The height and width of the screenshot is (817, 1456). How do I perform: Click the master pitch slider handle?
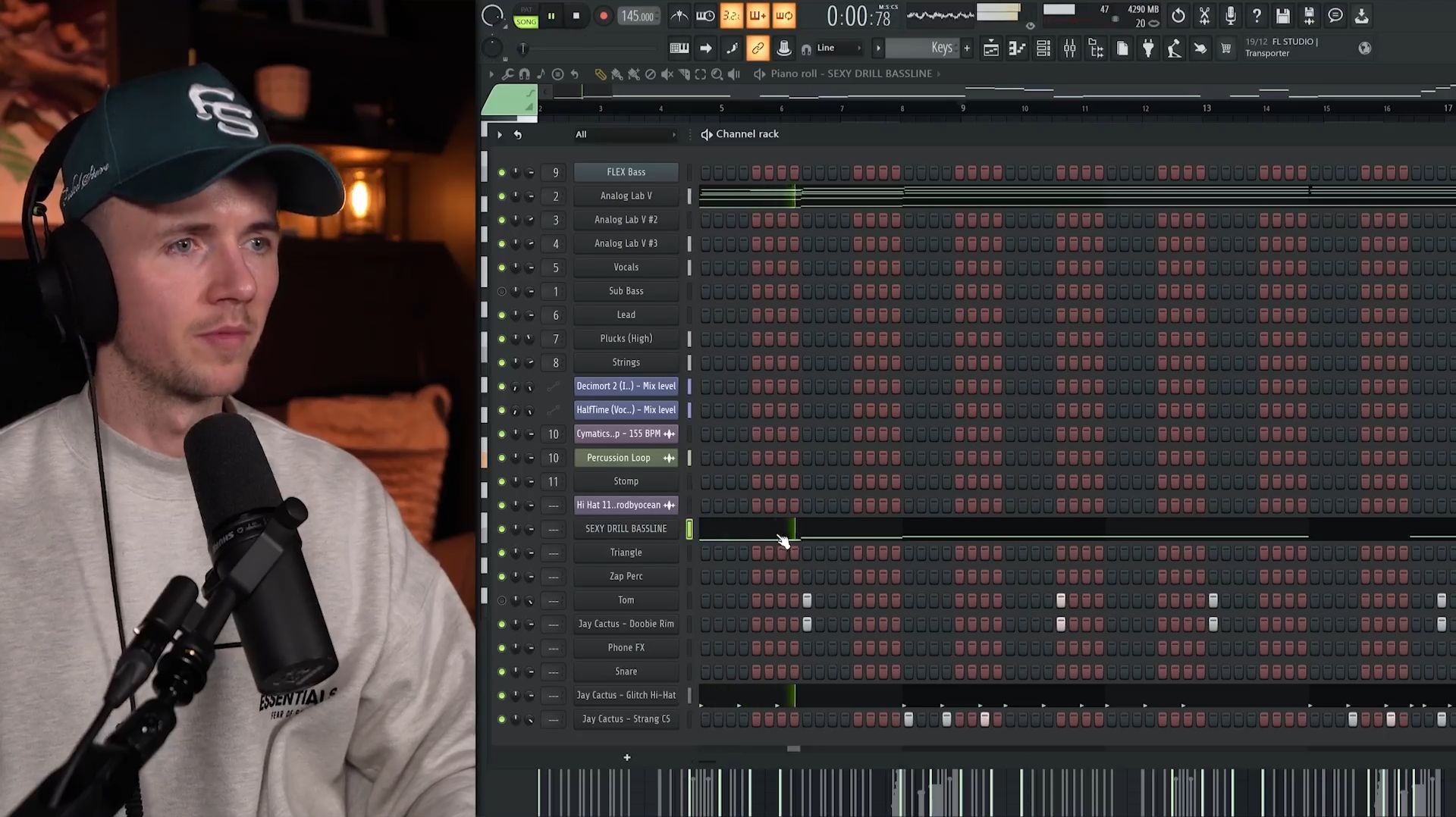pyautogui.click(x=522, y=49)
